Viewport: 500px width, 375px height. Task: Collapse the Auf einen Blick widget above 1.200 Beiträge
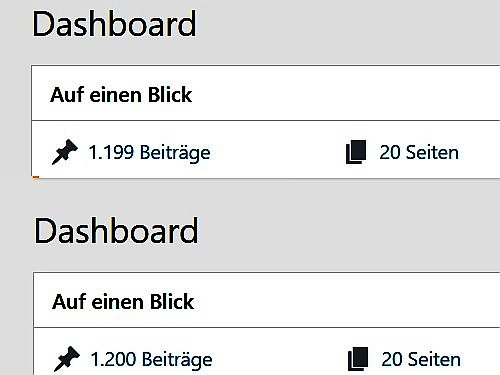pyautogui.click(x=123, y=302)
